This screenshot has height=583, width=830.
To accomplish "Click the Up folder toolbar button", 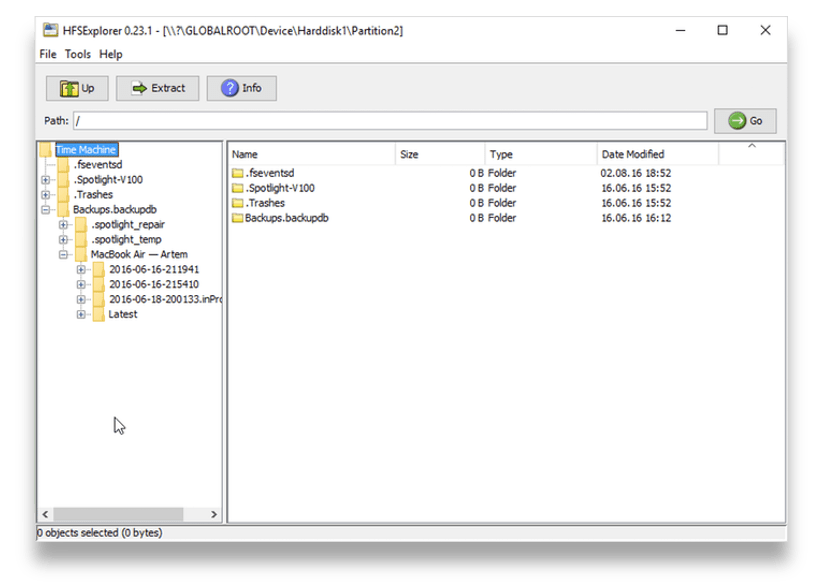I will [76, 88].
